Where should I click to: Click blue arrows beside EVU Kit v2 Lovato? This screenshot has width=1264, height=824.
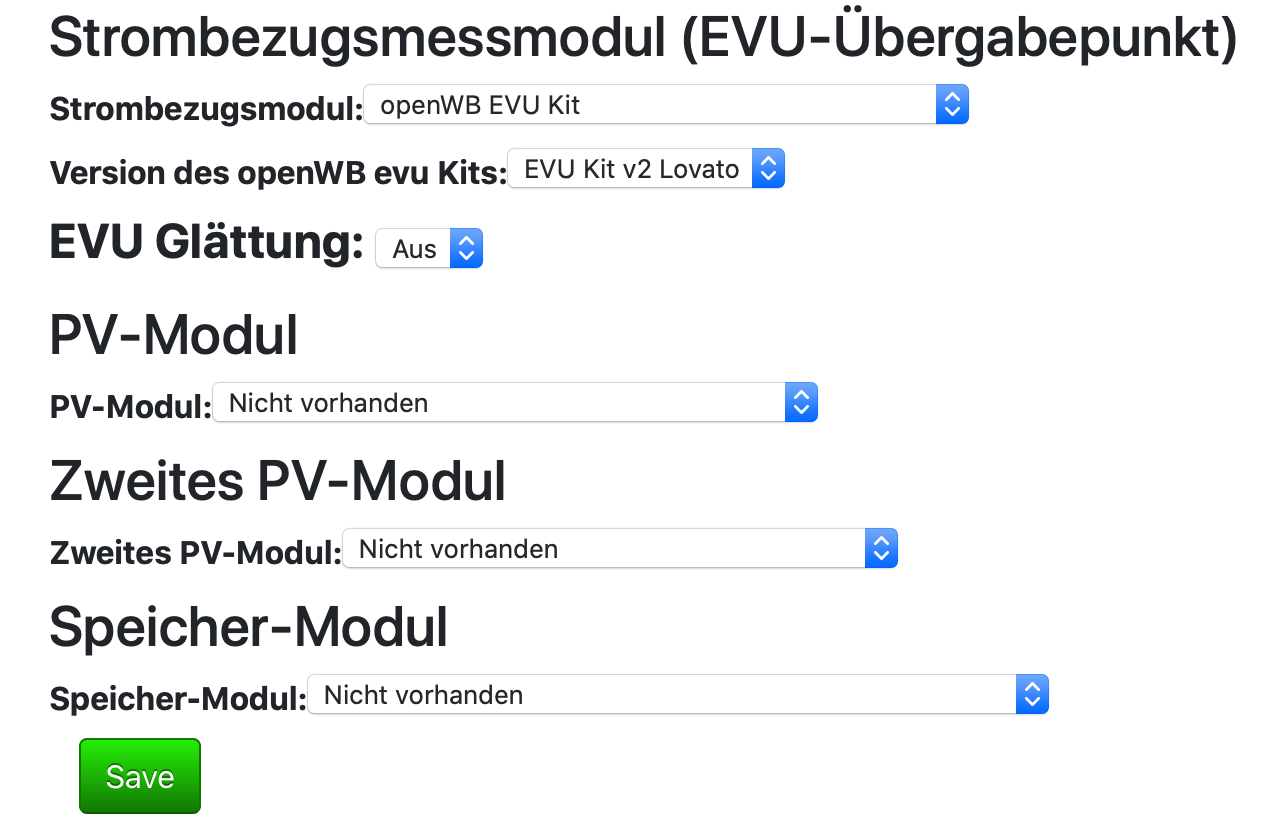click(x=768, y=169)
